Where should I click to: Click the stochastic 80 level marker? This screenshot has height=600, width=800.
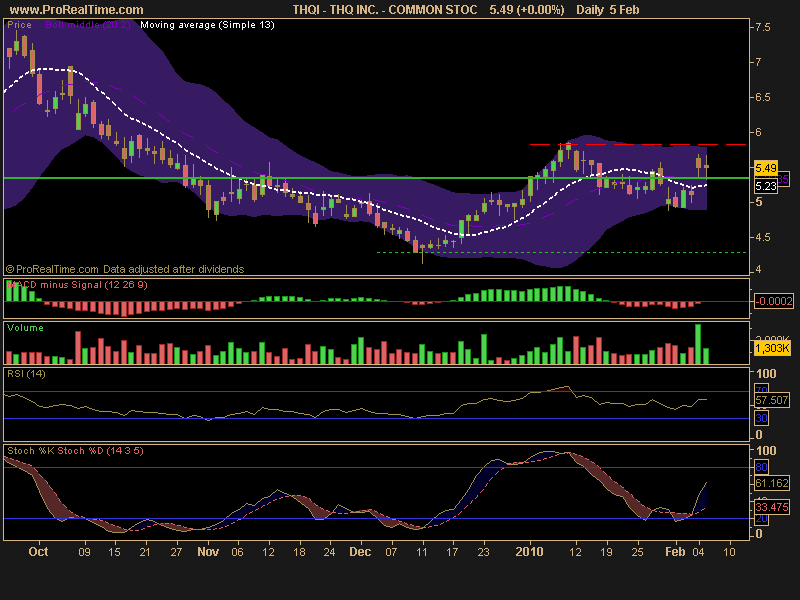click(x=761, y=467)
